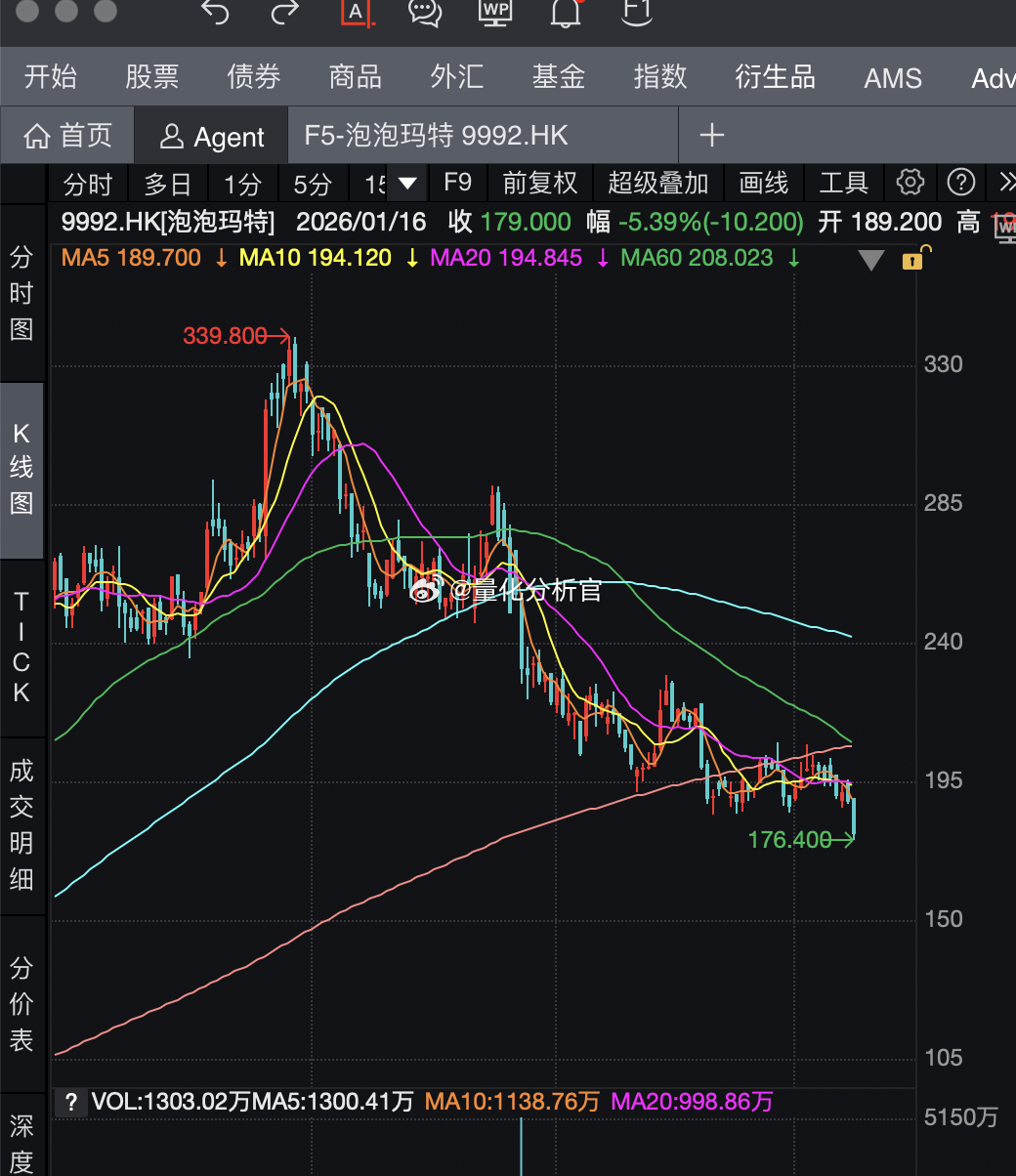The image size is (1016, 1176).
Task: Open the 指数 menu
Action: tap(660, 77)
